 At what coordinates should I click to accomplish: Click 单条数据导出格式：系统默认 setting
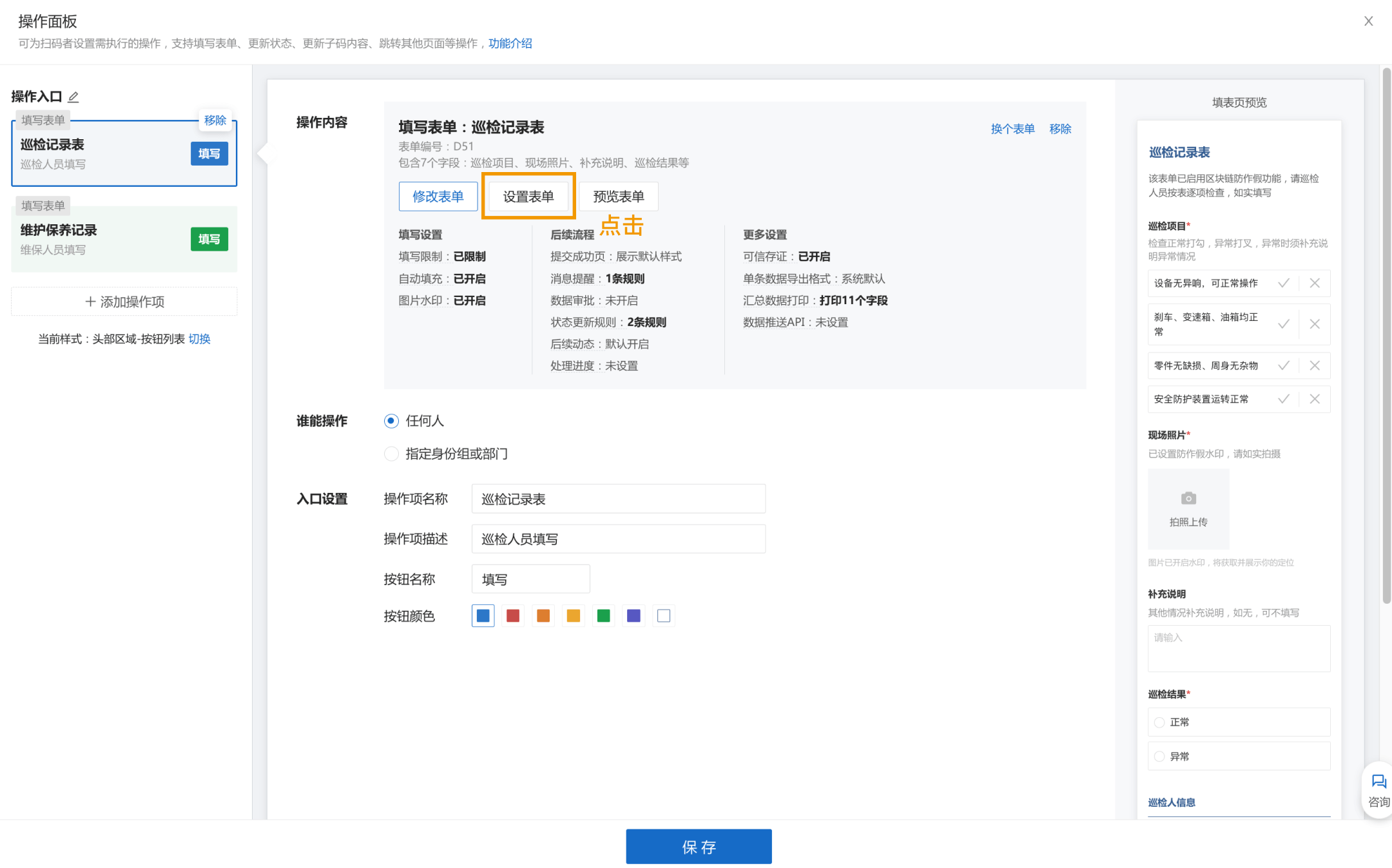[814, 278]
